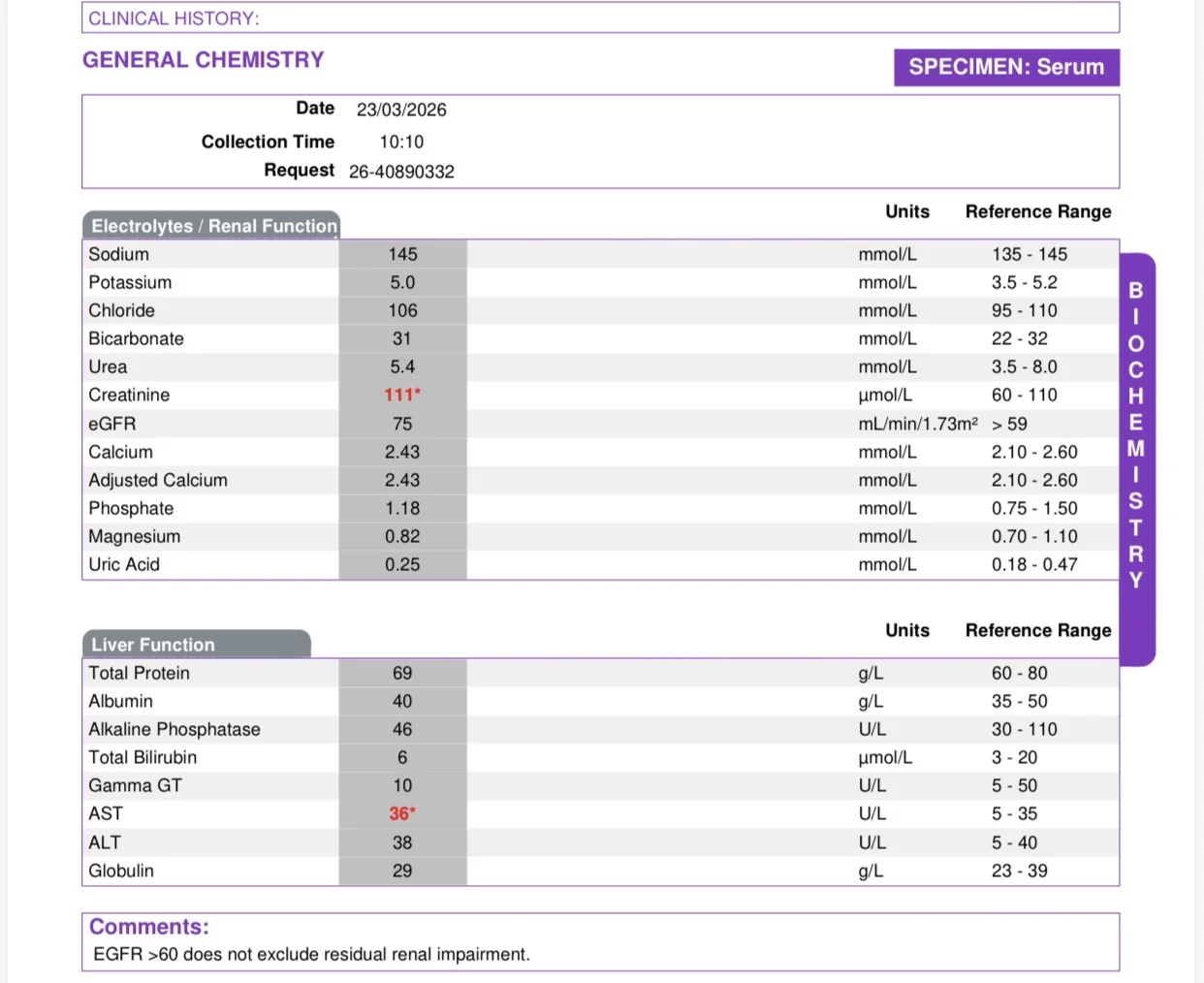1204x983 pixels.
Task: Click the Adjusted Calcium row label
Action: [158, 480]
